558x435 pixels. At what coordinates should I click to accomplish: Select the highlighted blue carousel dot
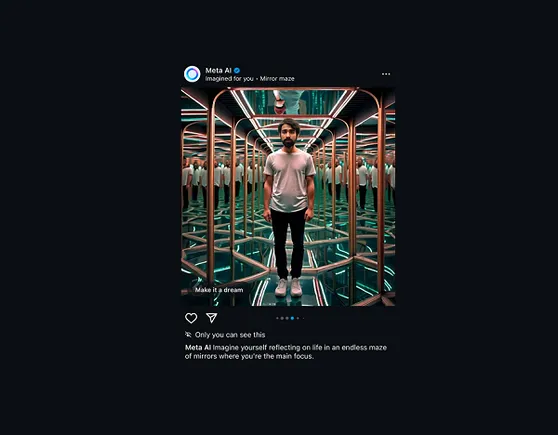(292, 318)
